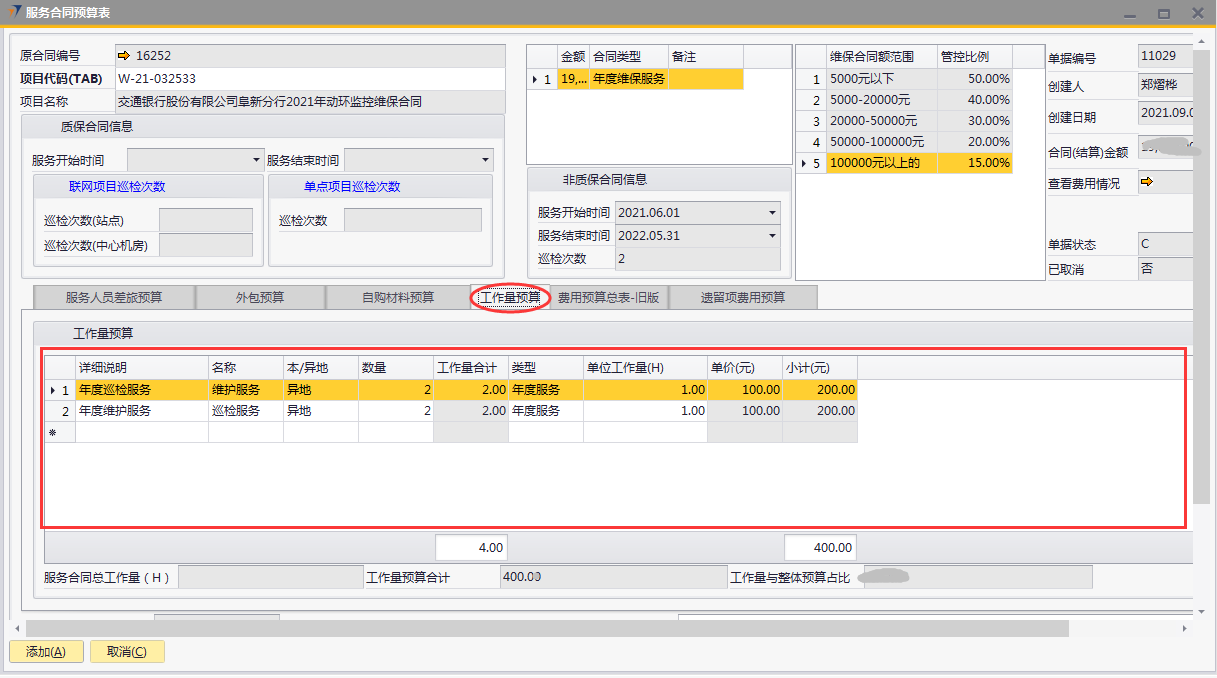
Task: Select row 5 indicator in 维保合同额范围 table
Action: [x=811, y=163]
